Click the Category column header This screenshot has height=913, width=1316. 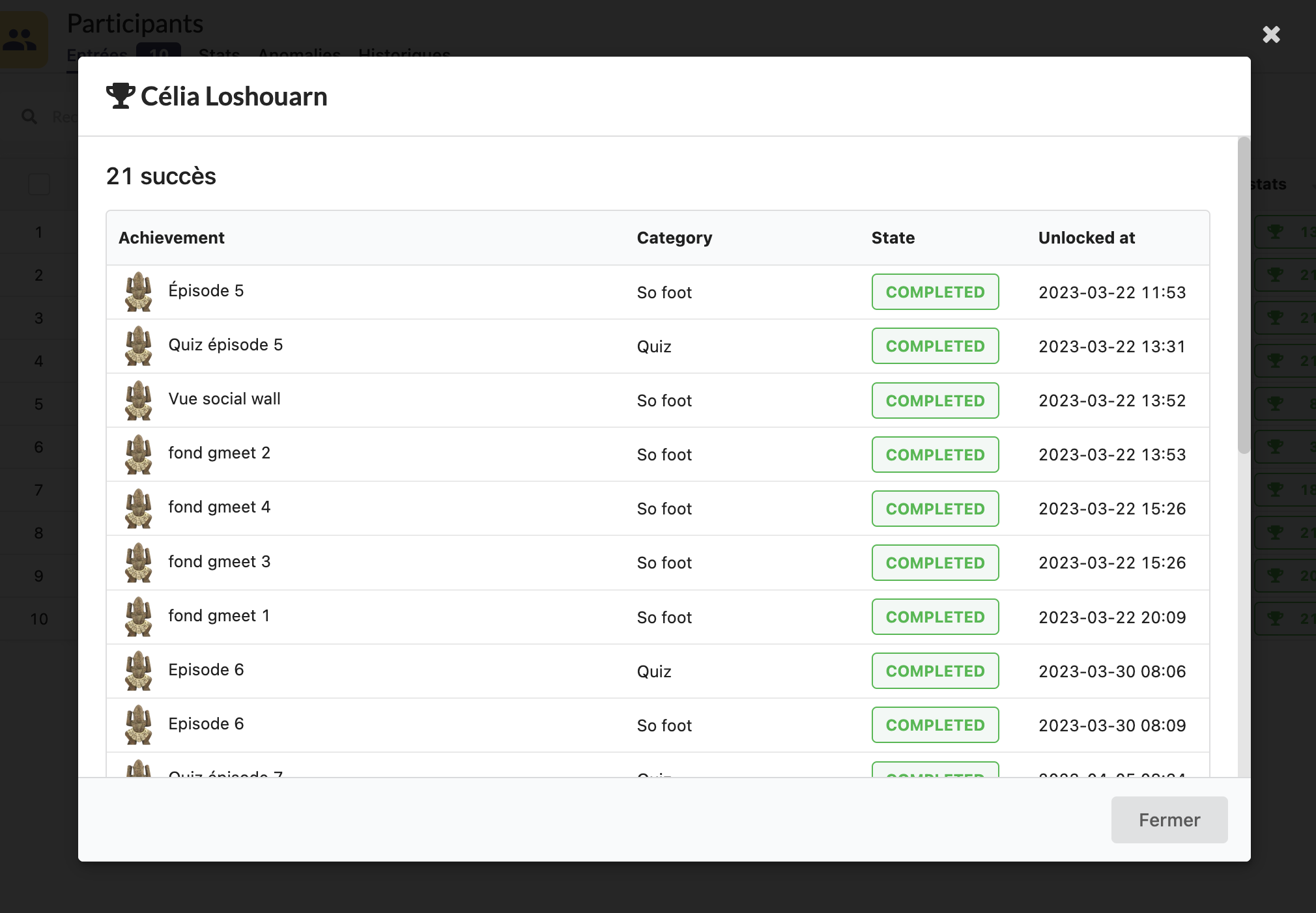click(674, 238)
